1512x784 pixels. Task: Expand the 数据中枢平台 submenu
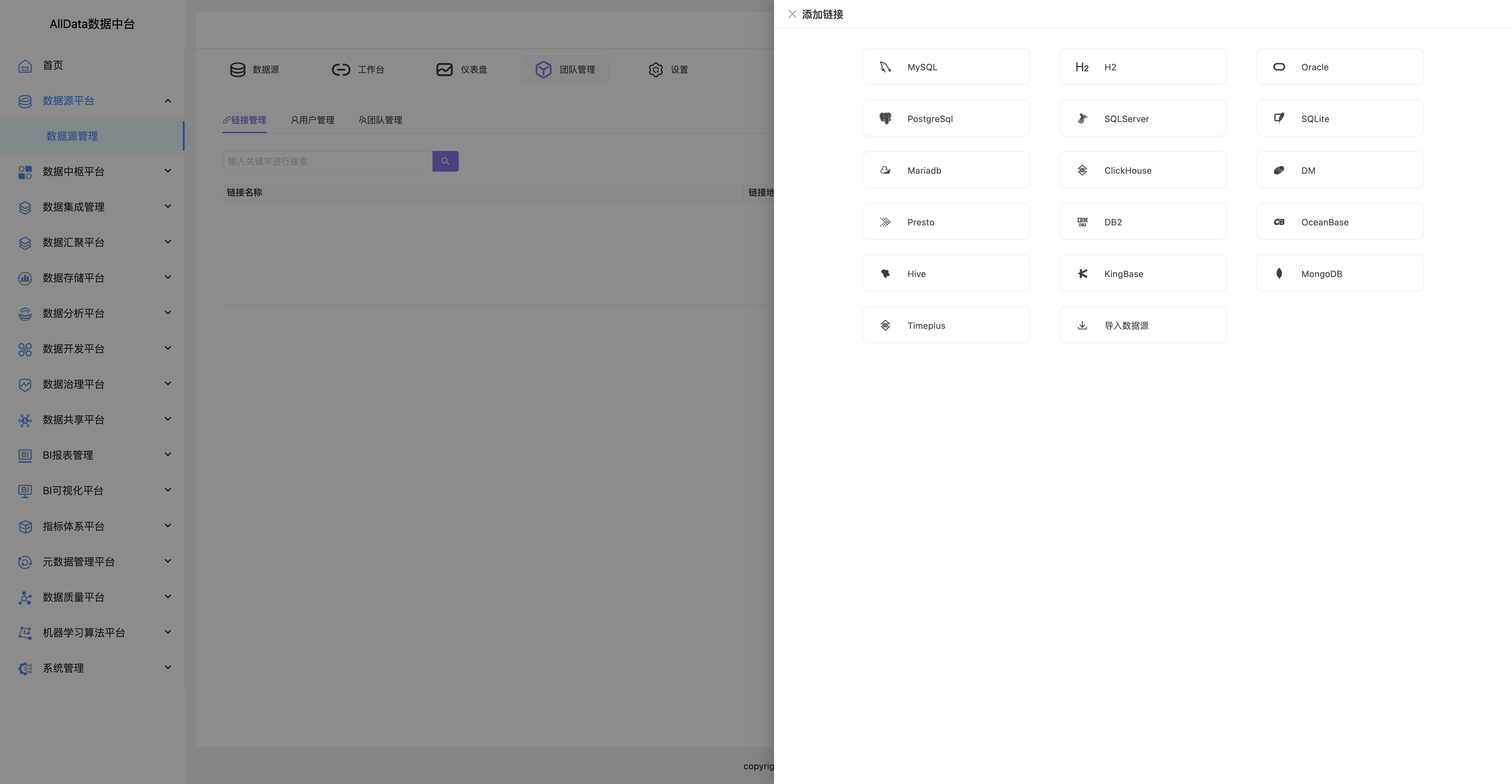[168, 171]
